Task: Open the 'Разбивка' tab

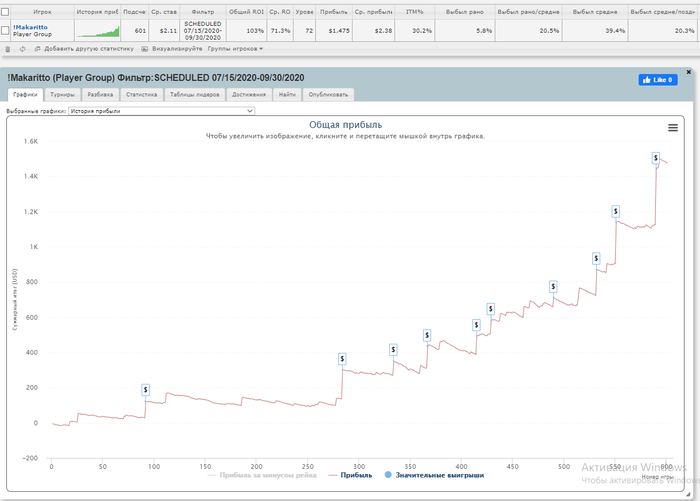Action: pyautogui.click(x=100, y=95)
